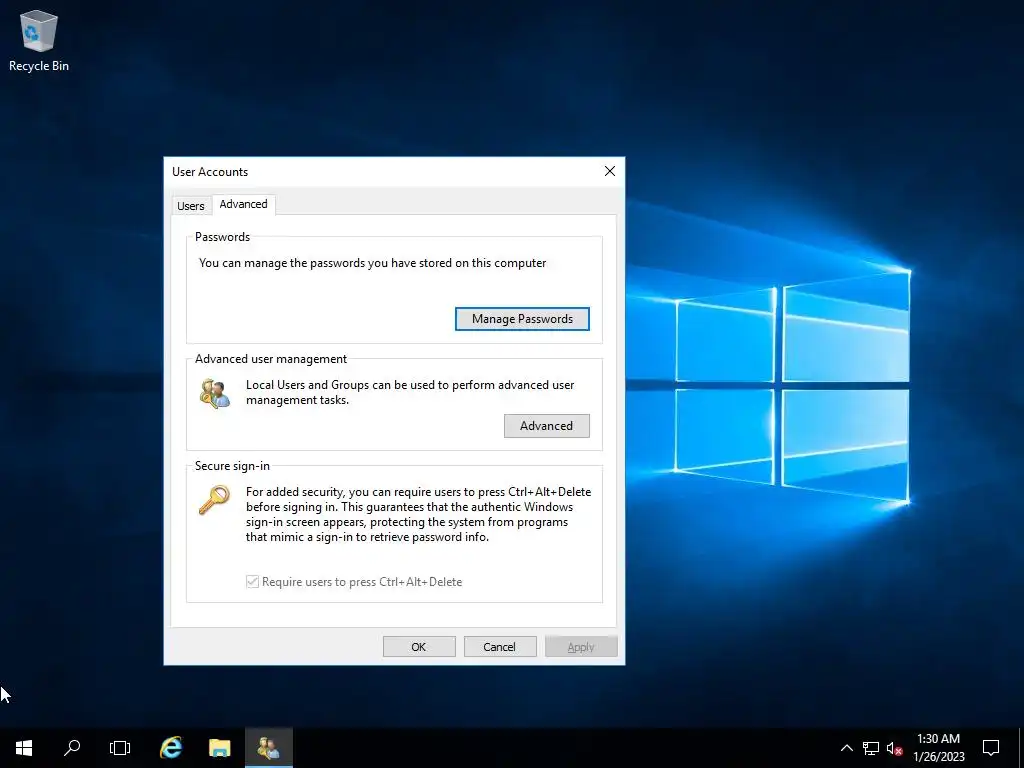Screen dimensions: 1024x768
Task: Open File Explorer from the taskbar
Action: (219, 748)
